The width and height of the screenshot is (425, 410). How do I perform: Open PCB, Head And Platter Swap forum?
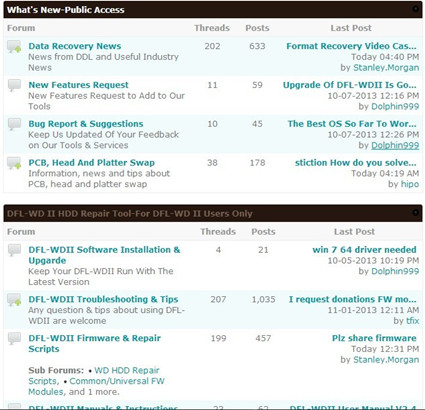[91, 163]
